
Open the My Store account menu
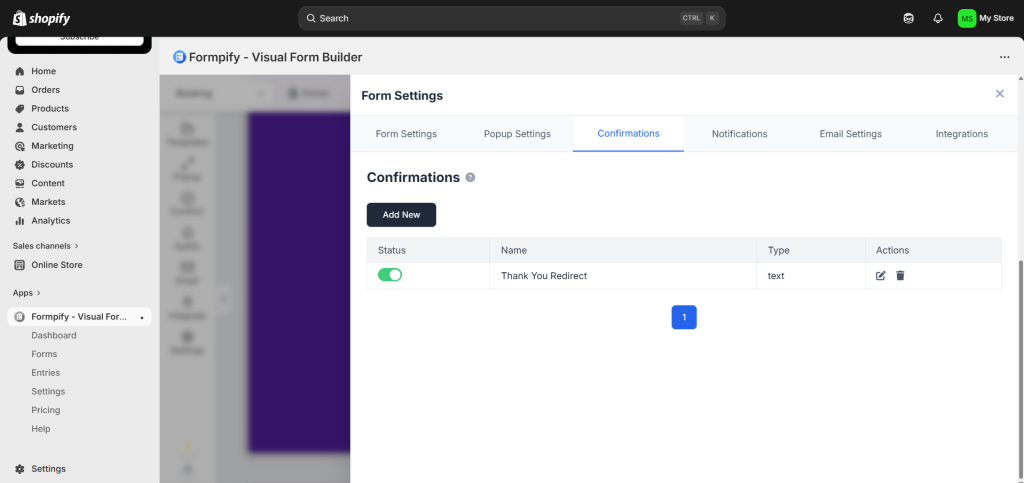986,18
